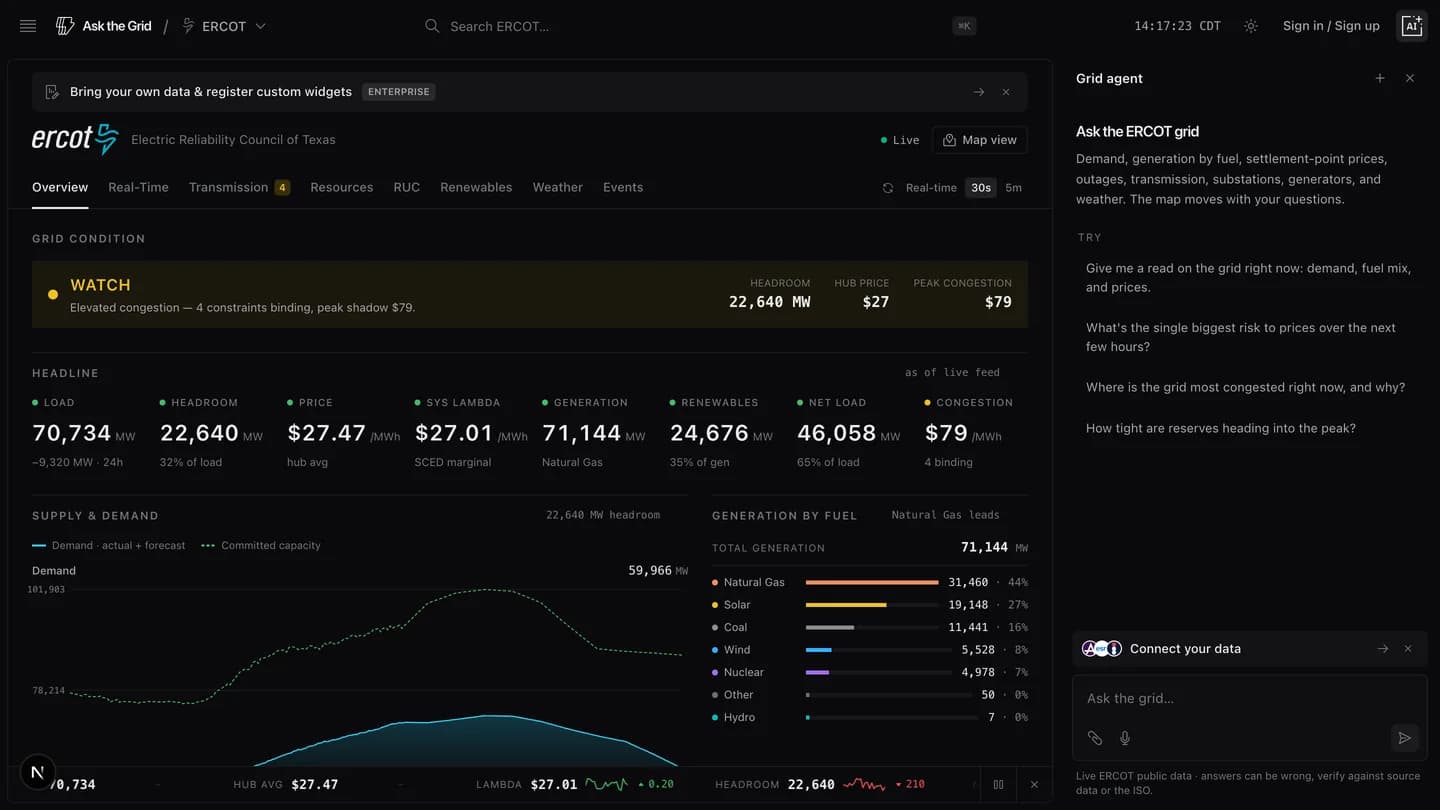Open the Transmission tab
Image resolution: width=1440 pixels, height=810 pixels.
239,187
